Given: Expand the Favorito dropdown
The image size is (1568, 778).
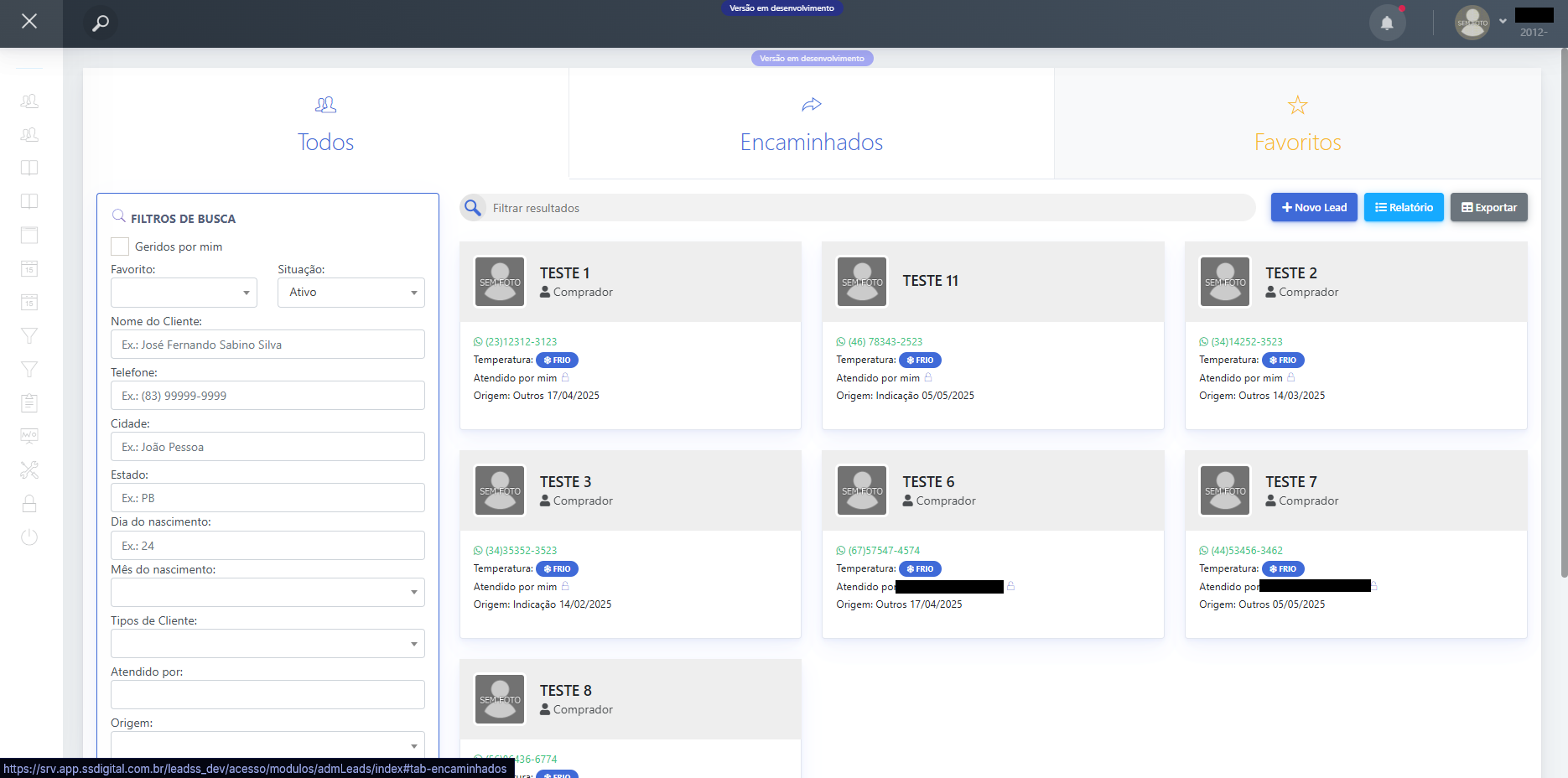Looking at the screenshot, I should (184, 293).
